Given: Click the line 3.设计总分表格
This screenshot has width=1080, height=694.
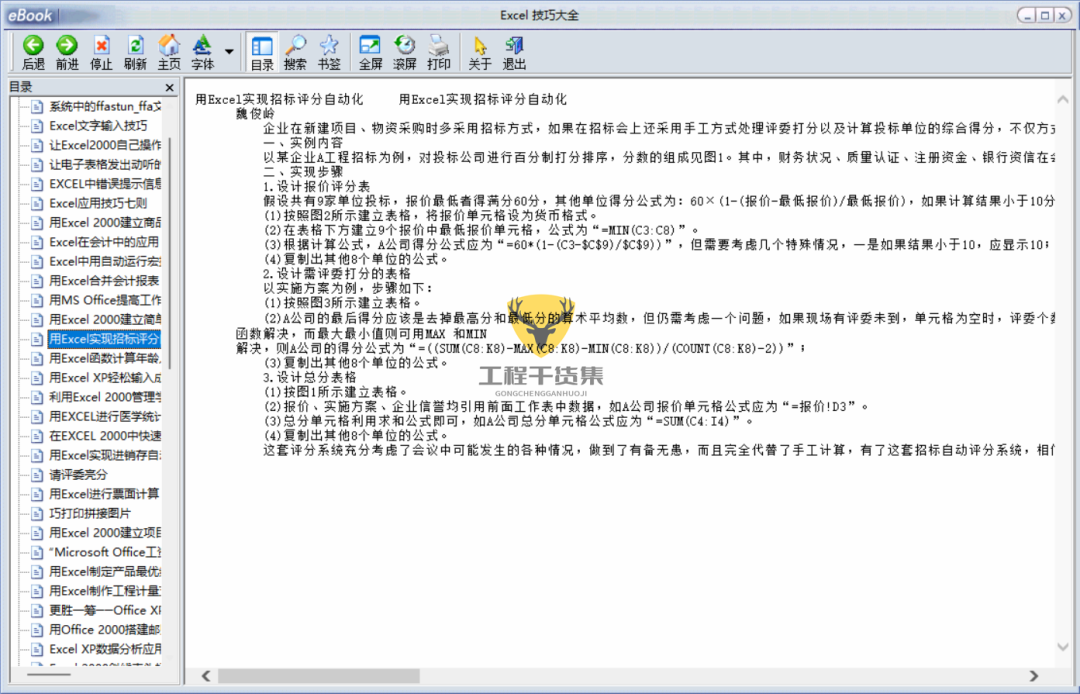Looking at the screenshot, I should click(310, 377).
